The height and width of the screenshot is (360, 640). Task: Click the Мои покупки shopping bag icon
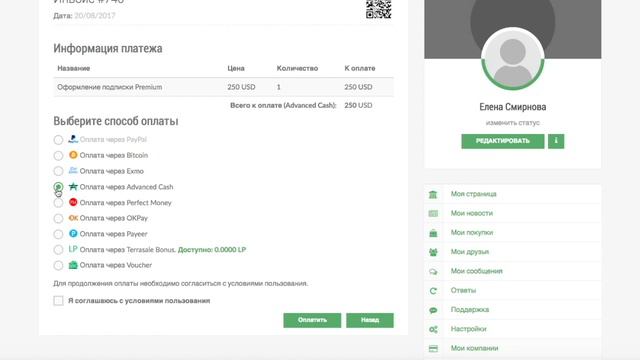[433, 233]
